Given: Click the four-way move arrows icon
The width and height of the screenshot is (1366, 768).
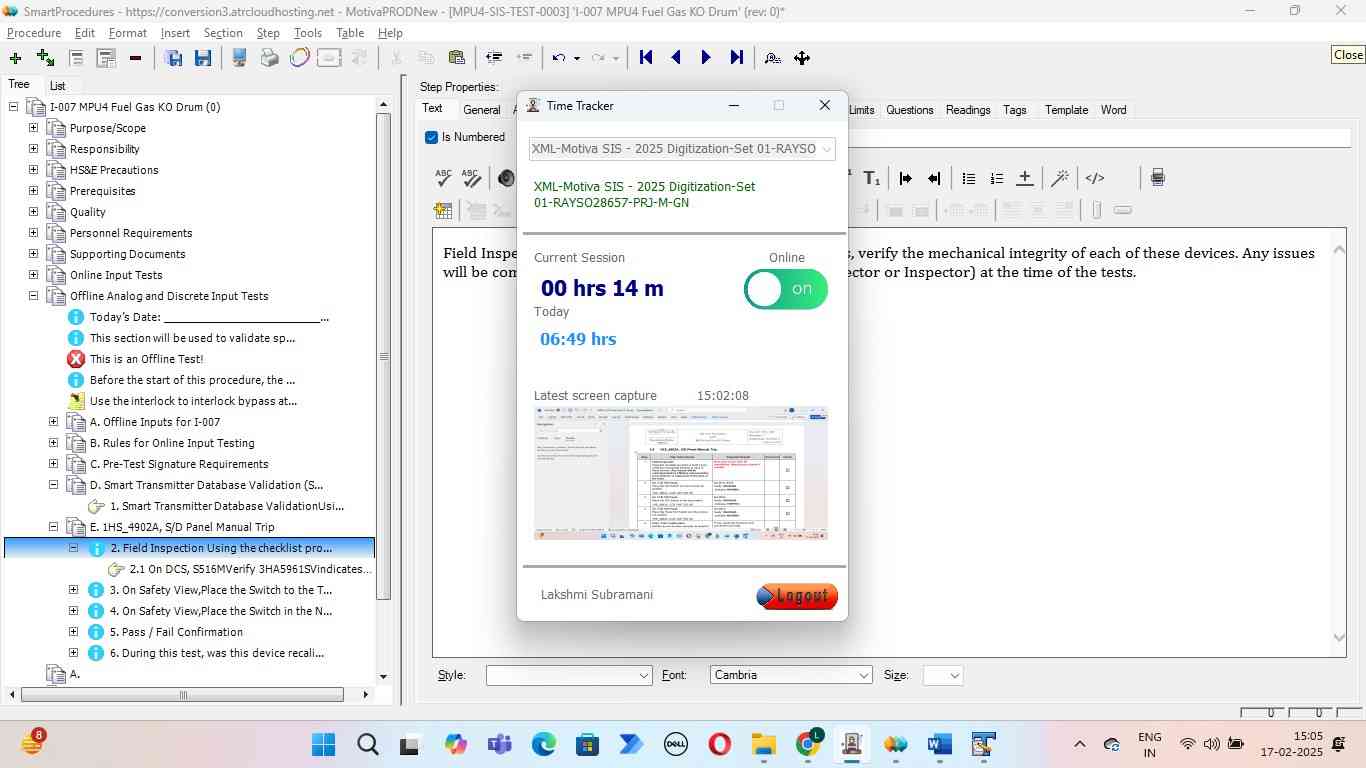Looking at the screenshot, I should click(x=802, y=58).
